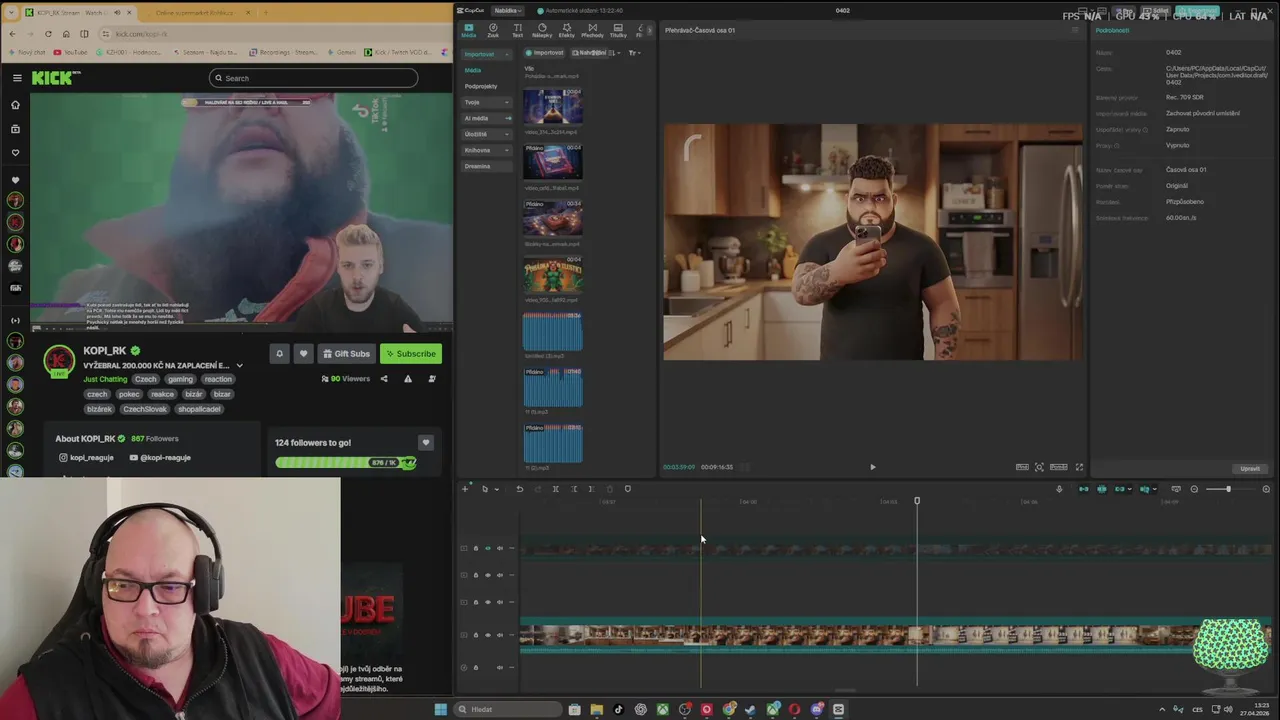Follow KOPI_RK with heart button
The image size is (1280, 720).
coord(303,353)
